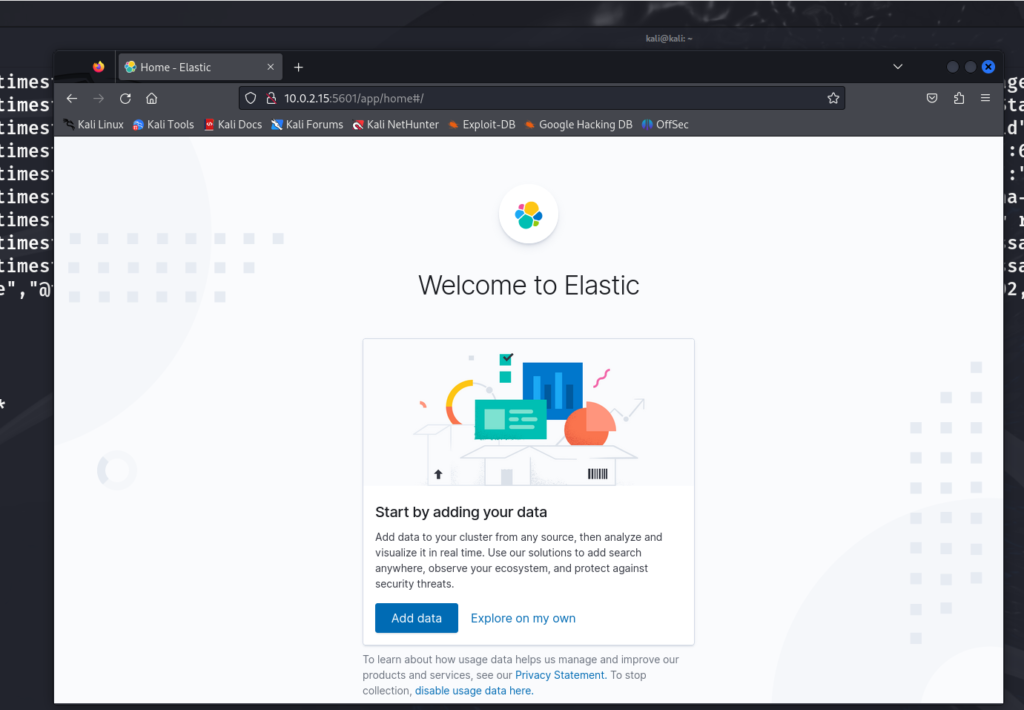This screenshot has height=710, width=1024.
Task: Open Kali Tools bookmark
Action: coord(163,125)
